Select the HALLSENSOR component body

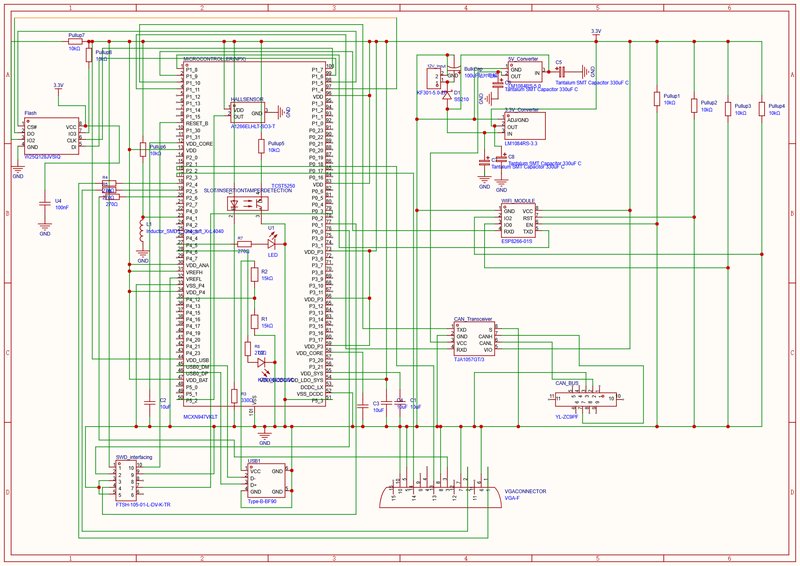pyautogui.click(x=247, y=113)
